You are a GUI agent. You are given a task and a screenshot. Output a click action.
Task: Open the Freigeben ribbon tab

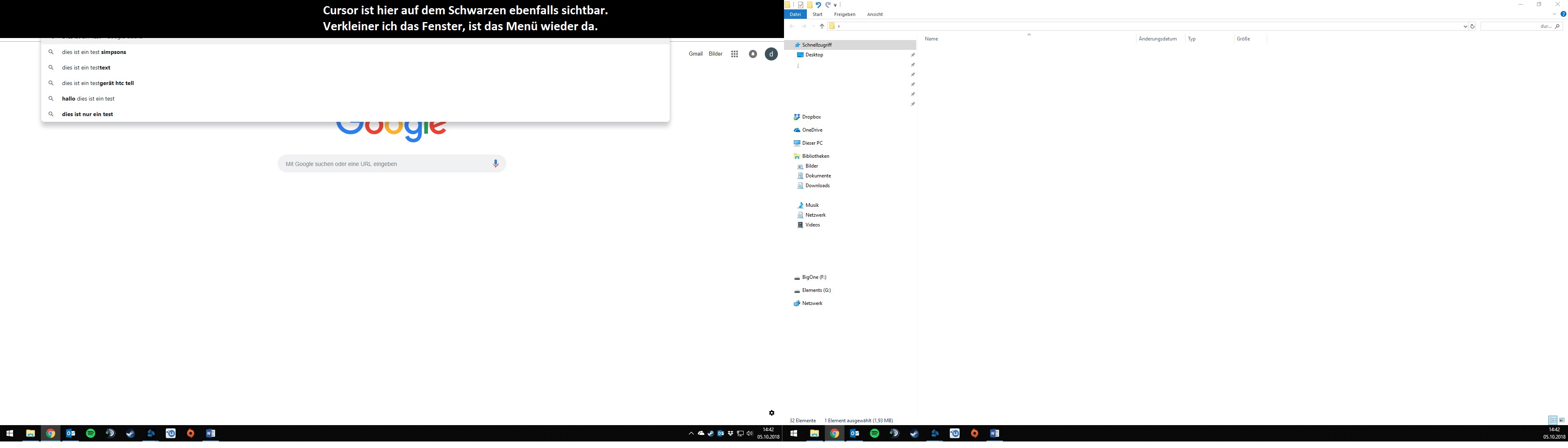[844, 14]
